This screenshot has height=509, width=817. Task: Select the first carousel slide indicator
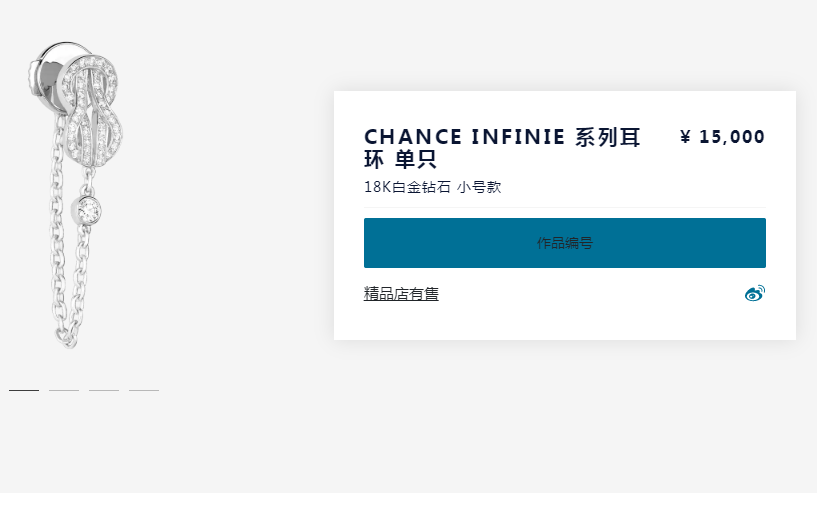[24, 390]
